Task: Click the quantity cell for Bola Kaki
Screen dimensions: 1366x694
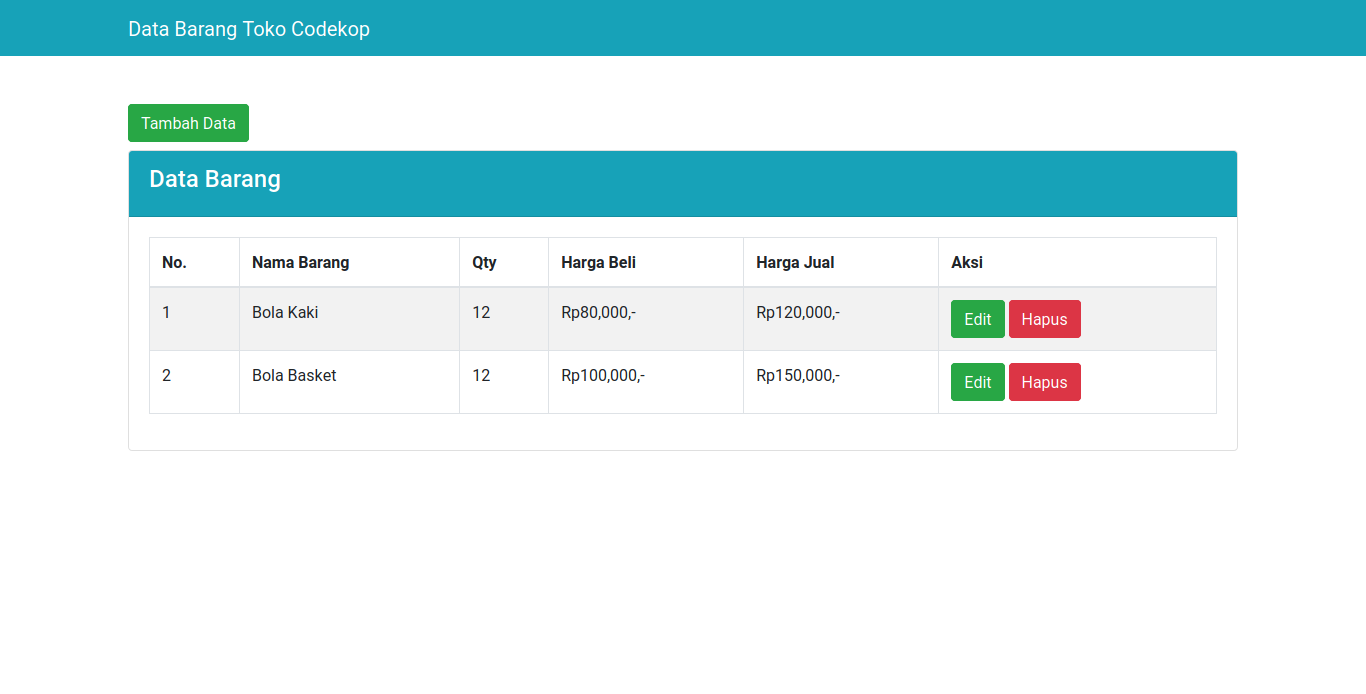Action: point(481,312)
